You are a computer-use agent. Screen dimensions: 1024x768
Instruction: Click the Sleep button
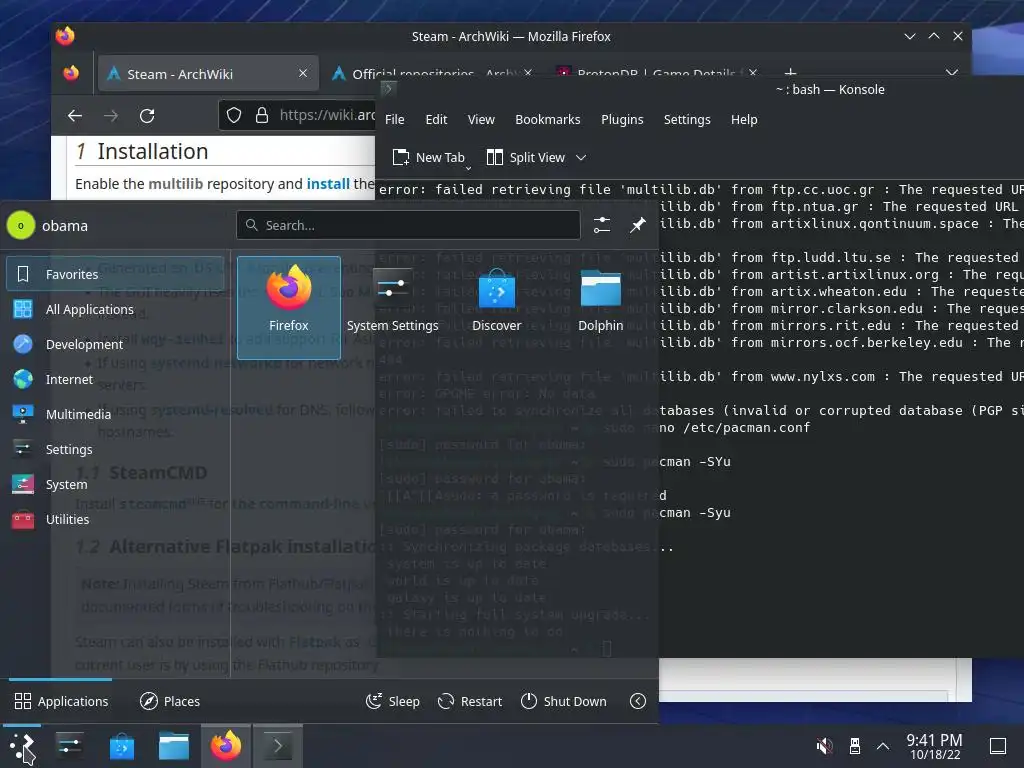click(392, 701)
